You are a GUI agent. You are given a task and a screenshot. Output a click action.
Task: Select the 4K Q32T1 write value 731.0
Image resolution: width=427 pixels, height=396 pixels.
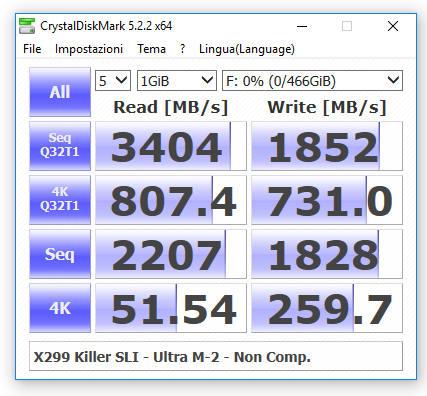click(327, 200)
